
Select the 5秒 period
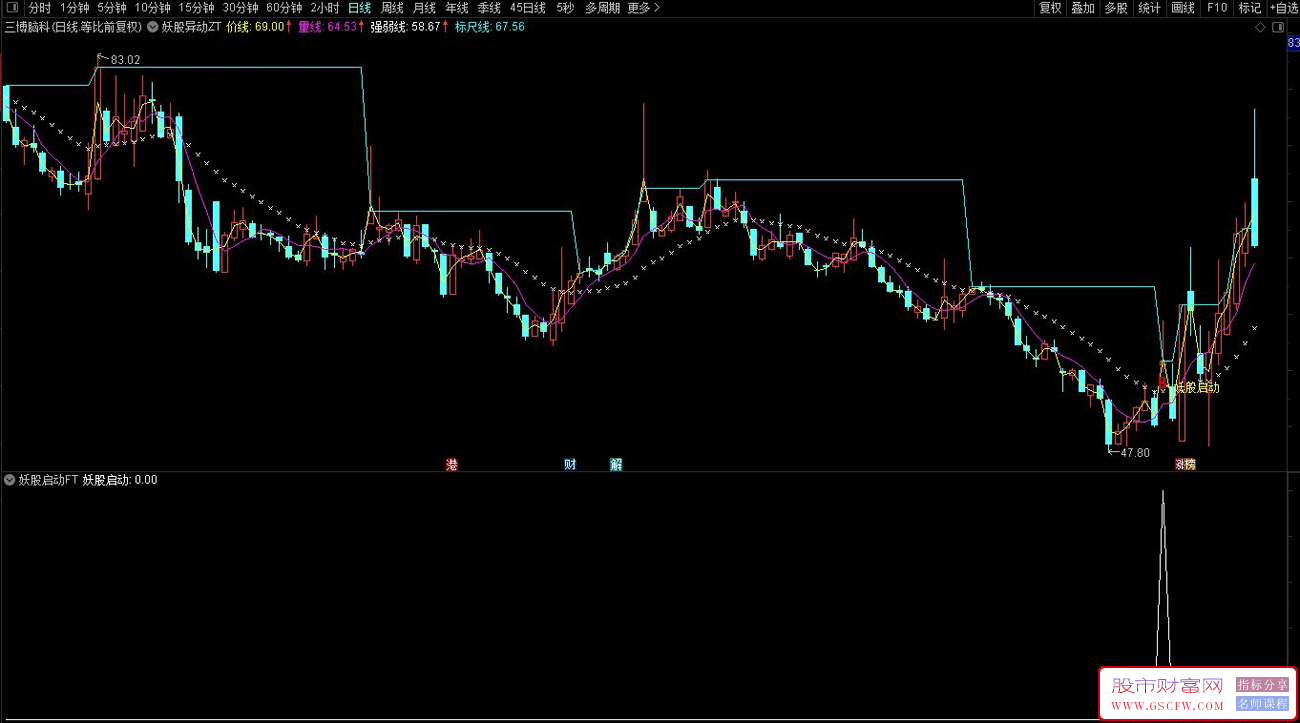tap(566, 8)
